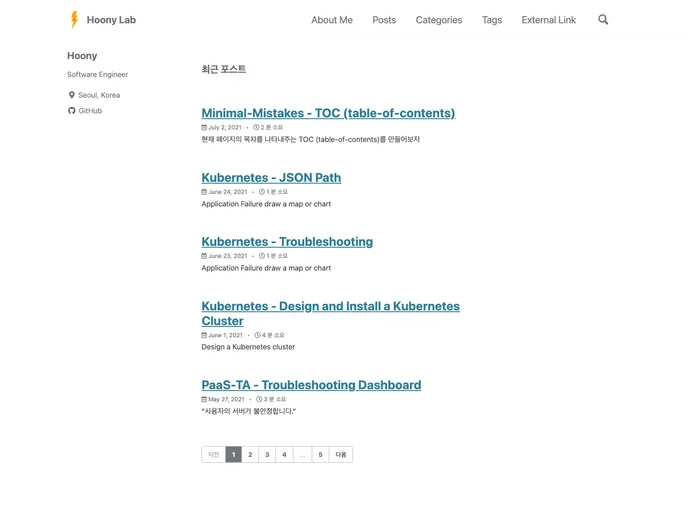Image resolution: width=688 pixels, height=512 pixels.
Task: Open the Minimal-Mistakes TOC post
Action: tap(328, 113)
